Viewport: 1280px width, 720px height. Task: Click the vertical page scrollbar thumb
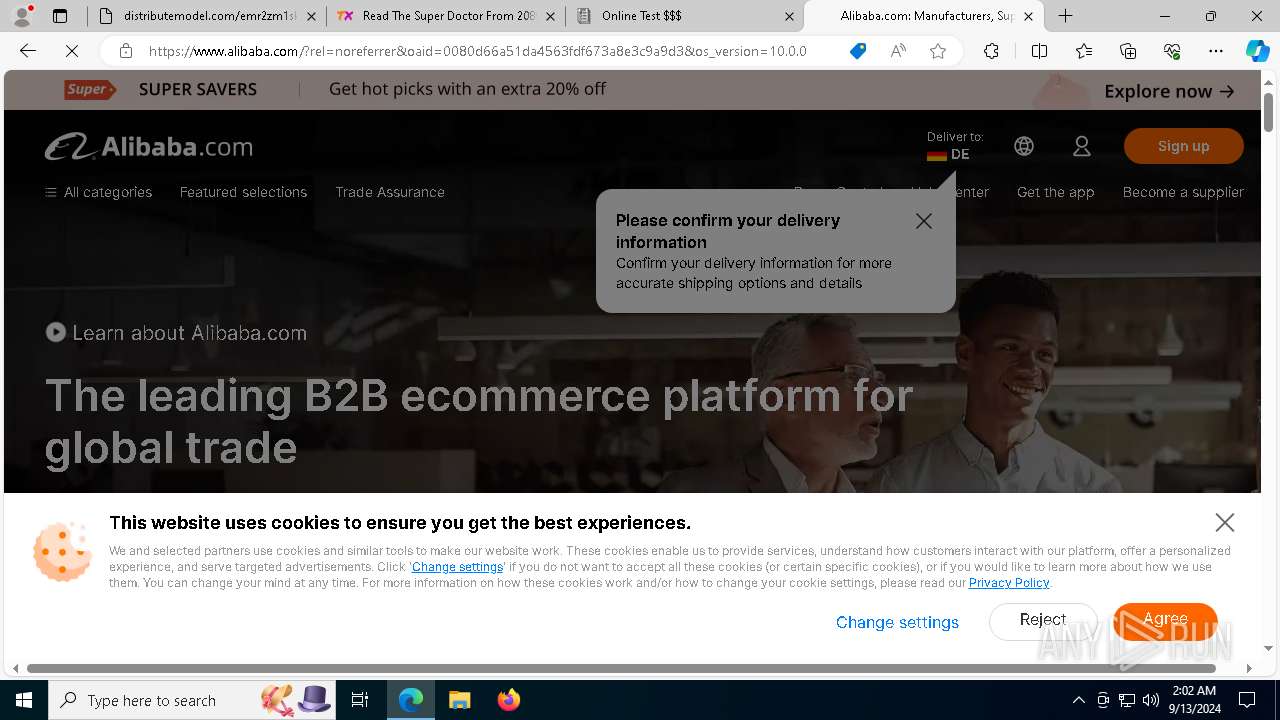tap(1268, 110)
